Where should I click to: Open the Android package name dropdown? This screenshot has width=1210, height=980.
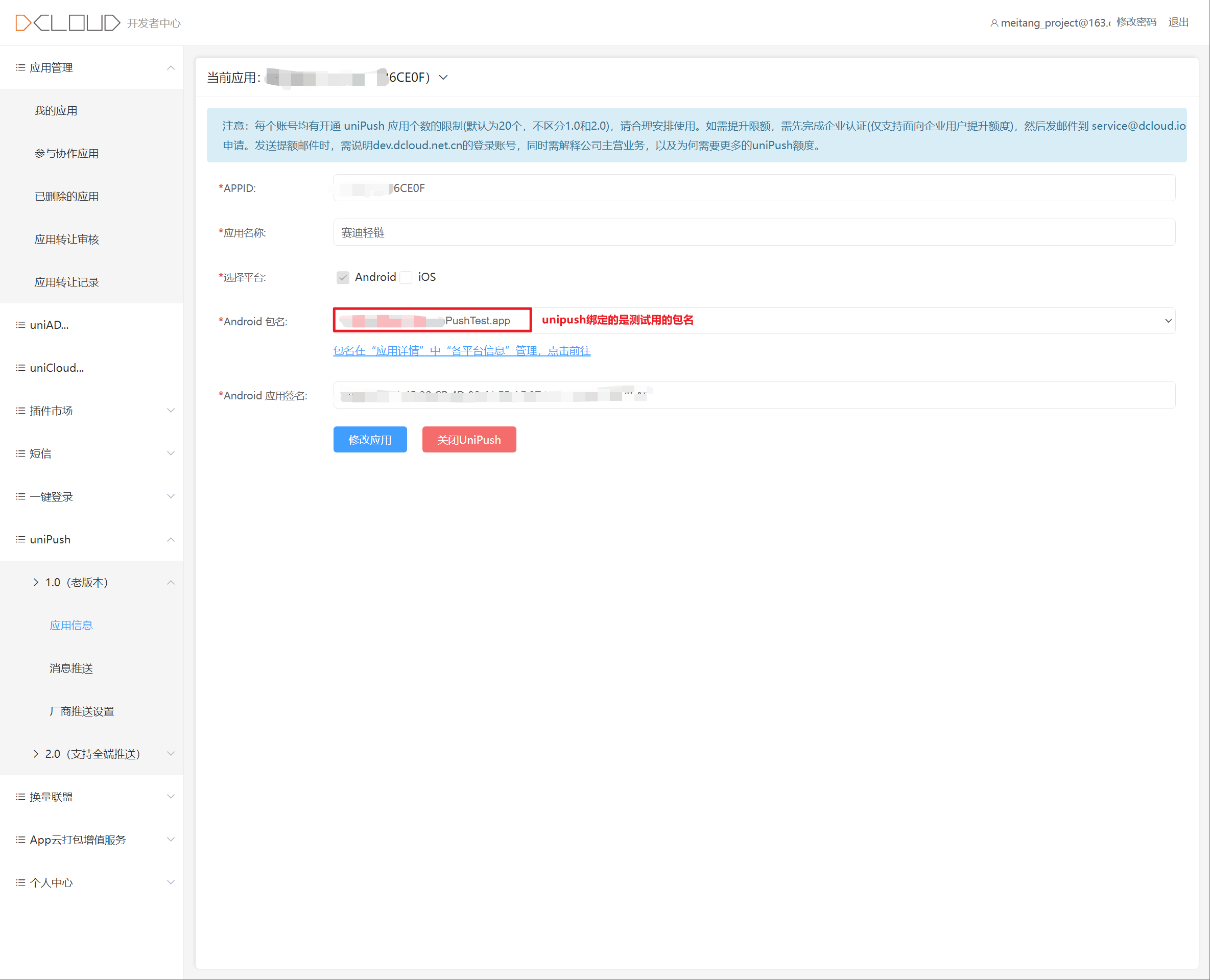click(x=1168, y=321)
